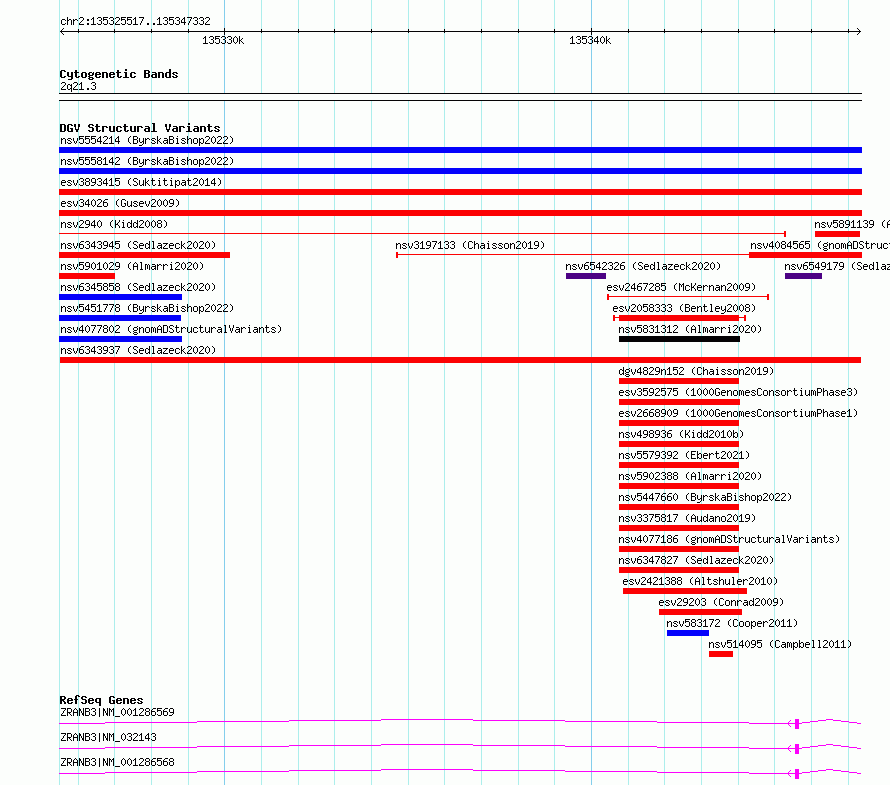This screenshot has height=785, width=890.
Task: Click nsv5579392 (Ebert2021) variant label
Action: pos(684,455)
